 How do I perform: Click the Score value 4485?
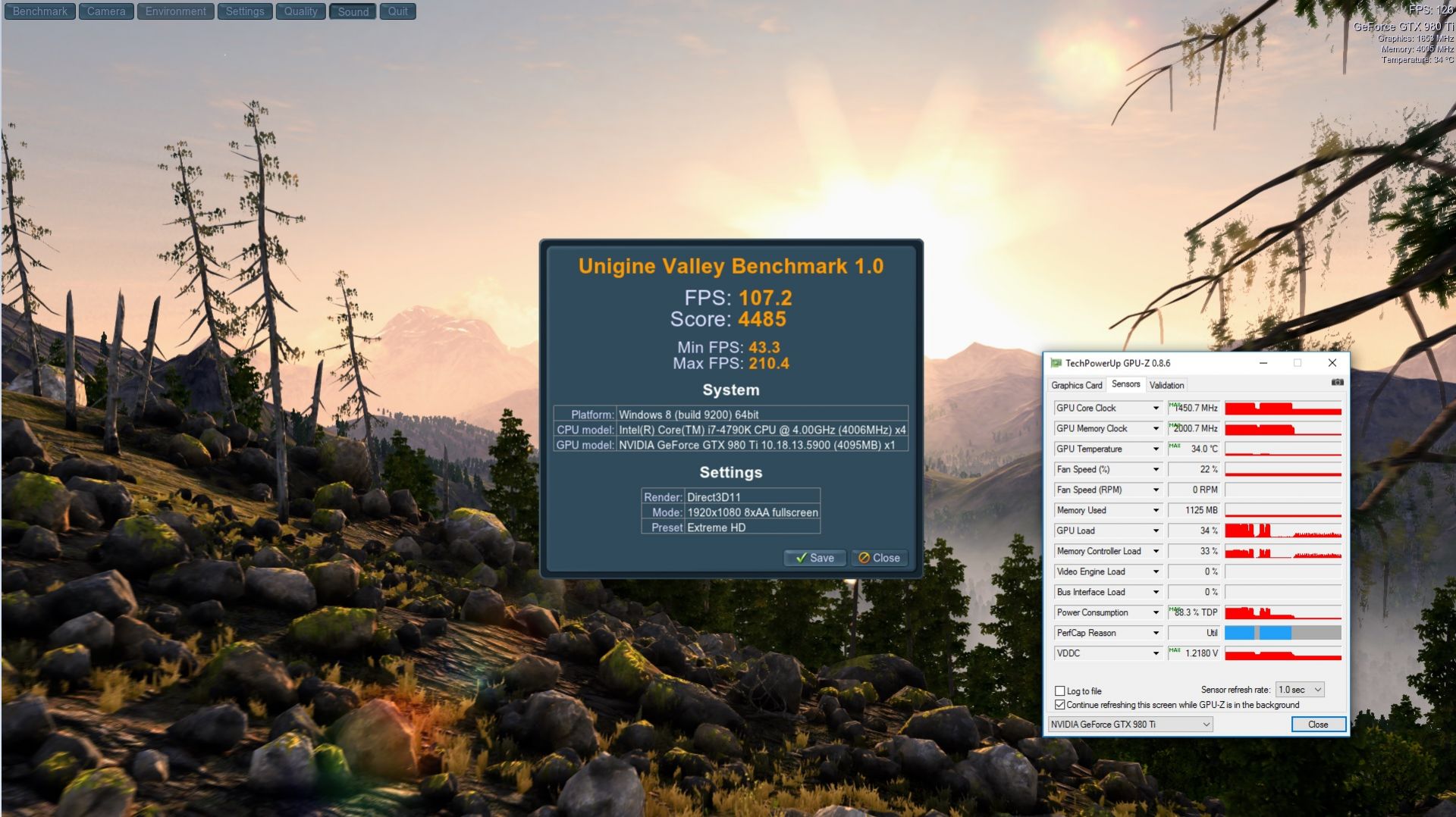click(x=762, y=319)
